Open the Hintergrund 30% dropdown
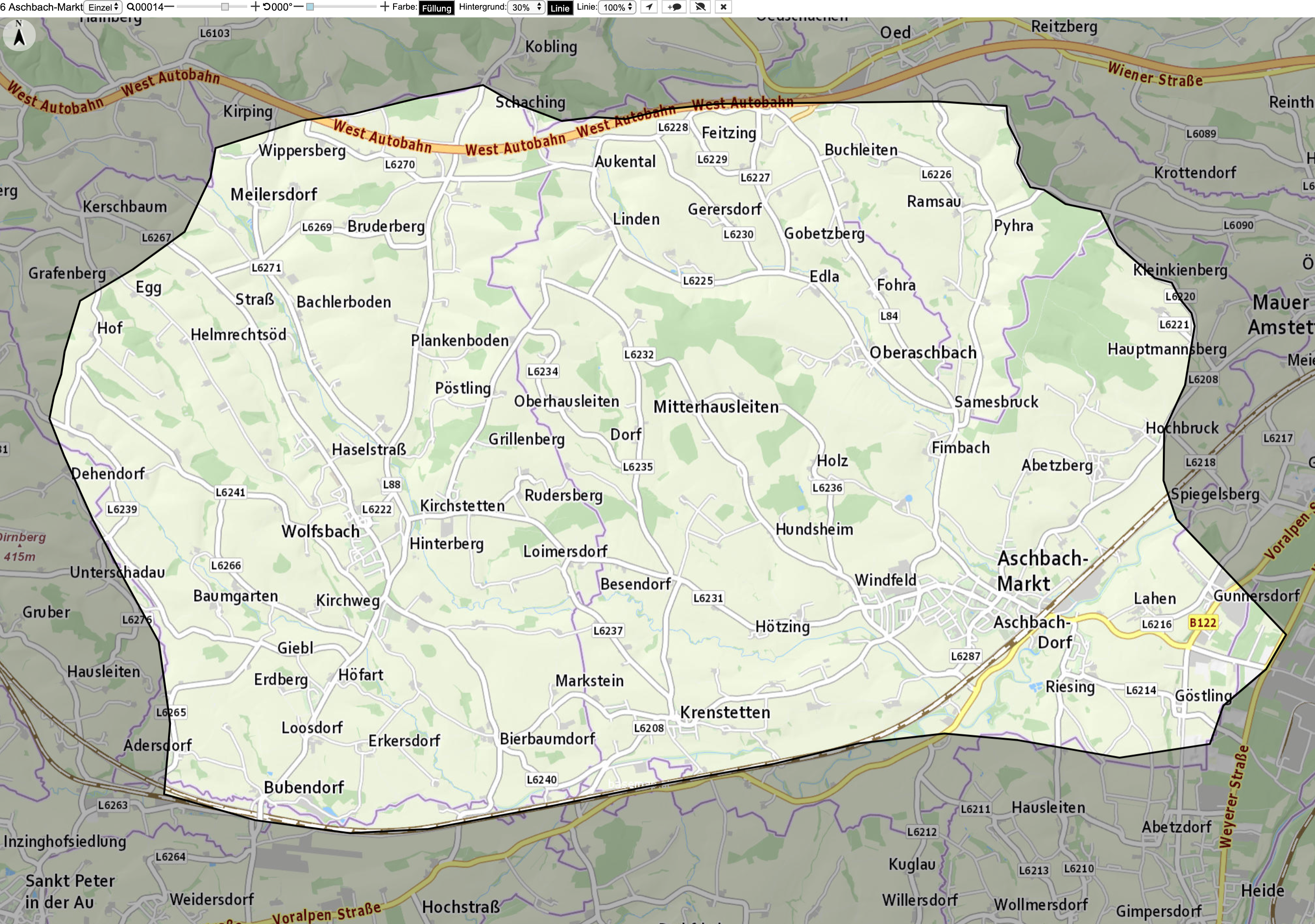 [526, 7]
